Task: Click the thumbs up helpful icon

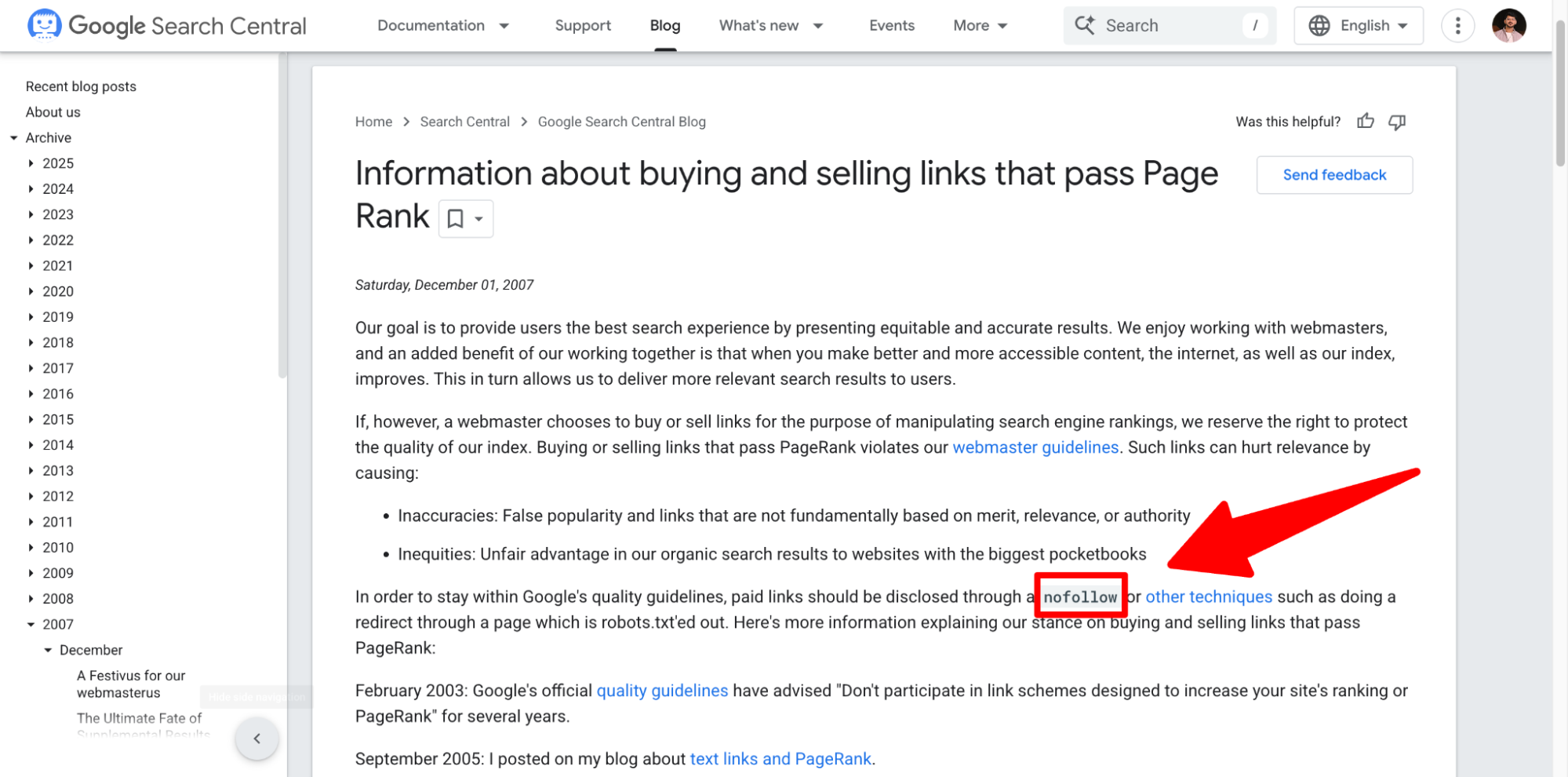Action: pos(1366,122)
